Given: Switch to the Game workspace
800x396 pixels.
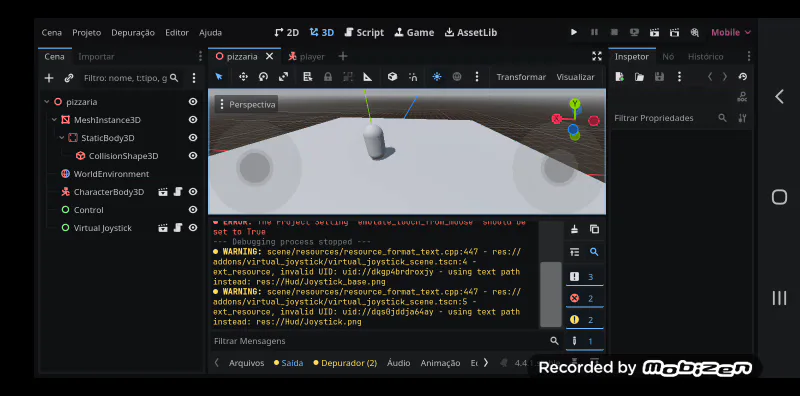Looking at the screenshot, I should pos(414,32).
